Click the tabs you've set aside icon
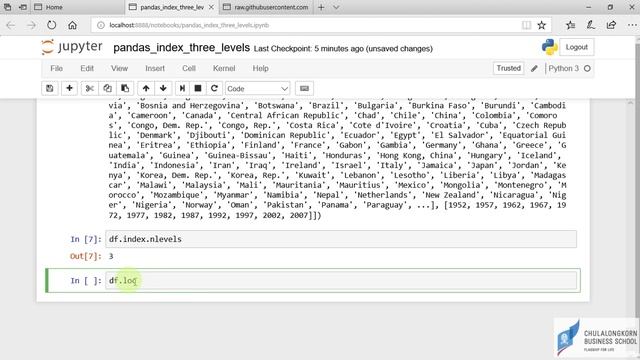The width and height of the screenshot is (640, 360). point(8,7)
